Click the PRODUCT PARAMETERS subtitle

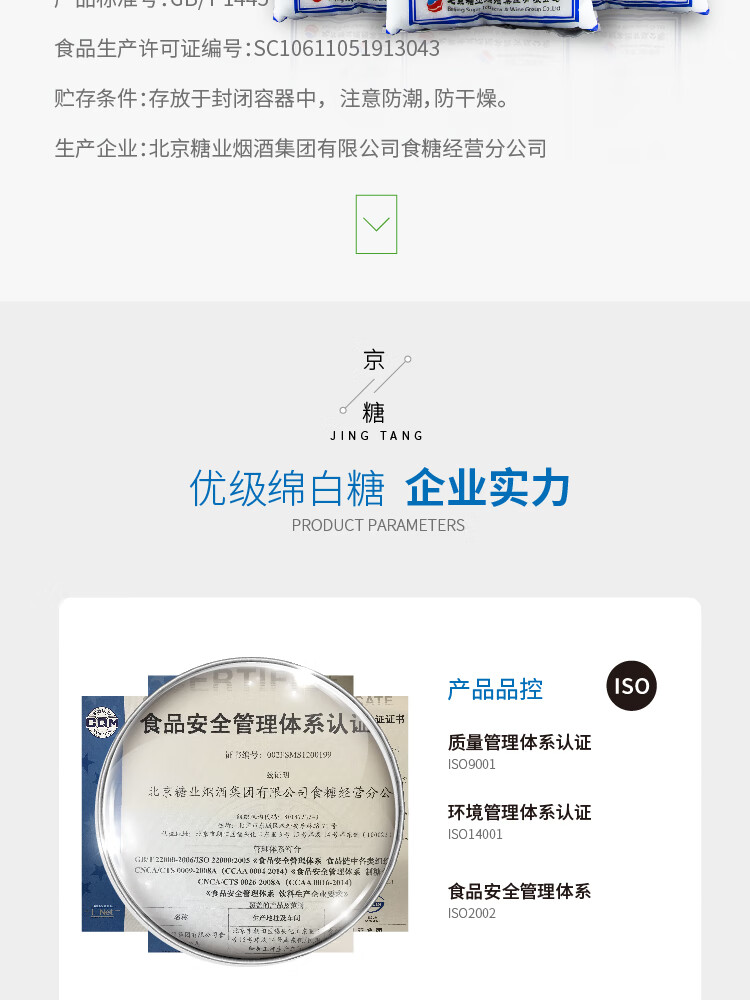(378, 526)
